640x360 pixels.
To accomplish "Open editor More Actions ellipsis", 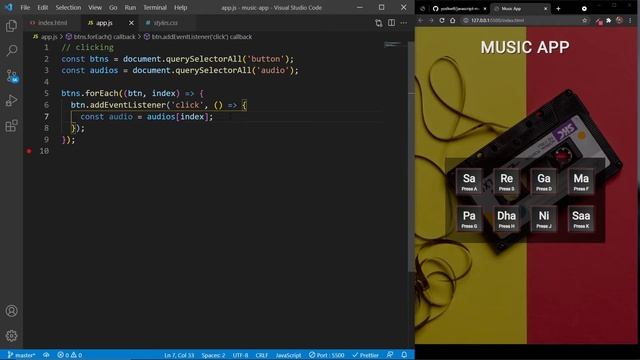I will tap(404, 23).
